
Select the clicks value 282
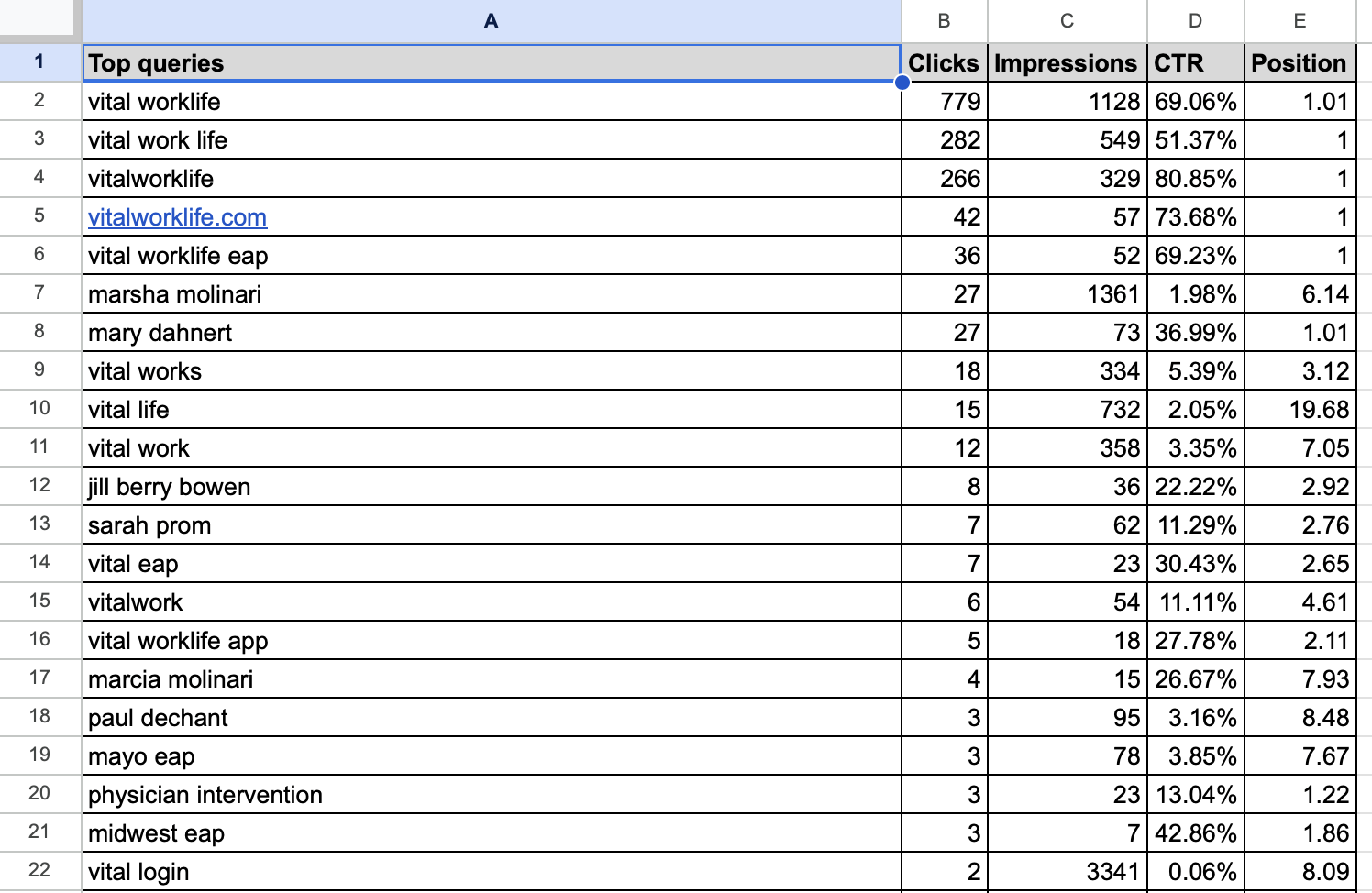pyautogui.click(x=945, y=140)
